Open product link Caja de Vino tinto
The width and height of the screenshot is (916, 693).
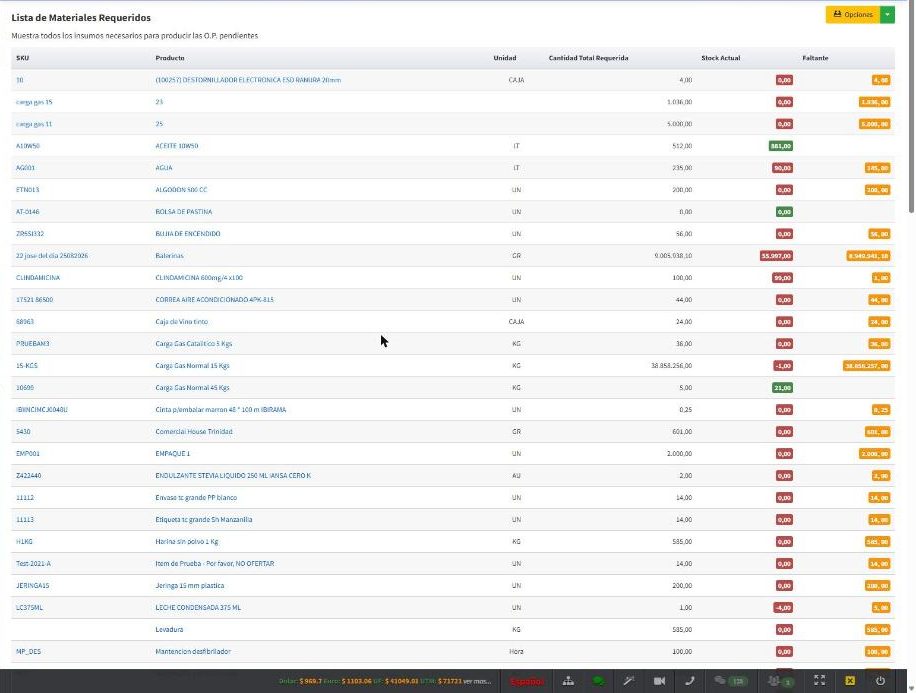click(x=182, y=322)
